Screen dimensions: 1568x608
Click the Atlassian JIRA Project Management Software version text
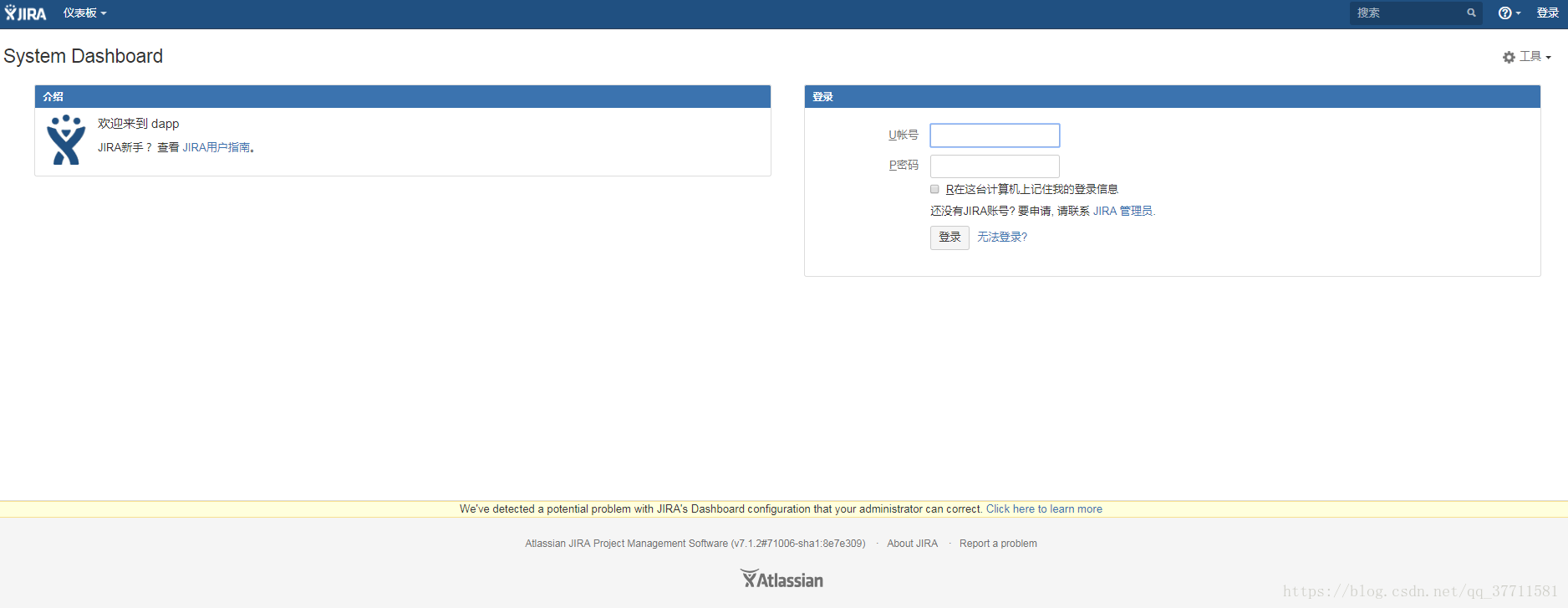695,544
